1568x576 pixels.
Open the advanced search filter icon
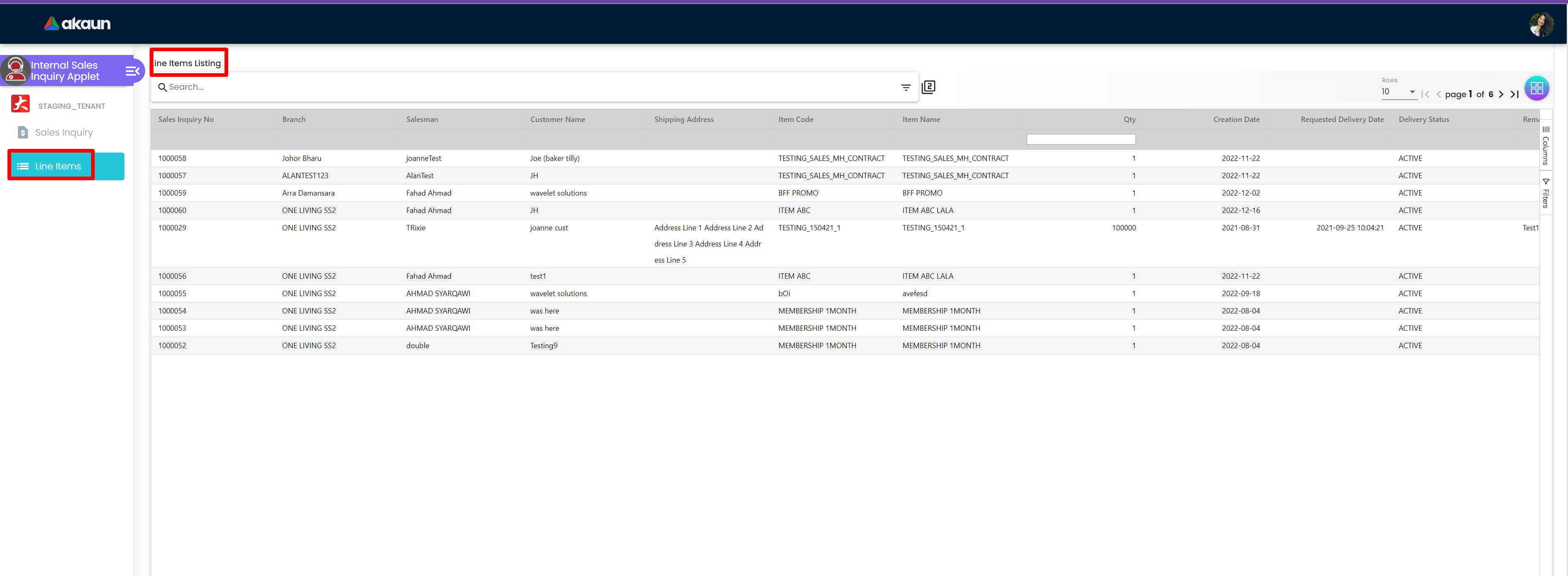point(906,88)
